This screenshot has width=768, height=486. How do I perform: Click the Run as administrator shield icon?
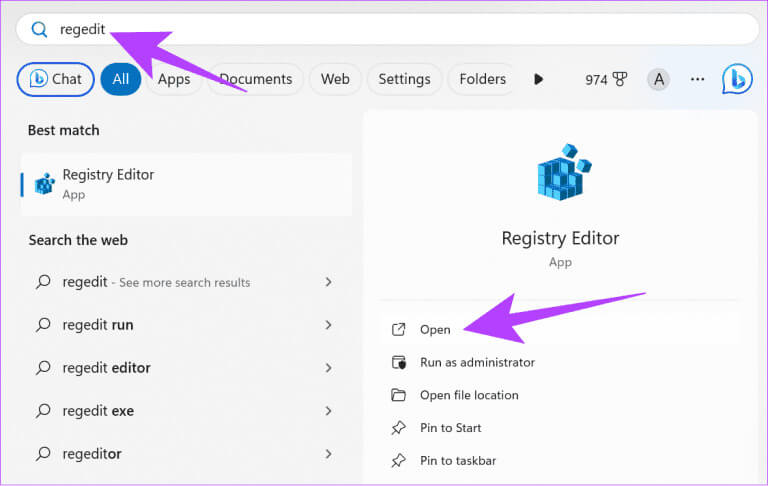coord(399,362)
